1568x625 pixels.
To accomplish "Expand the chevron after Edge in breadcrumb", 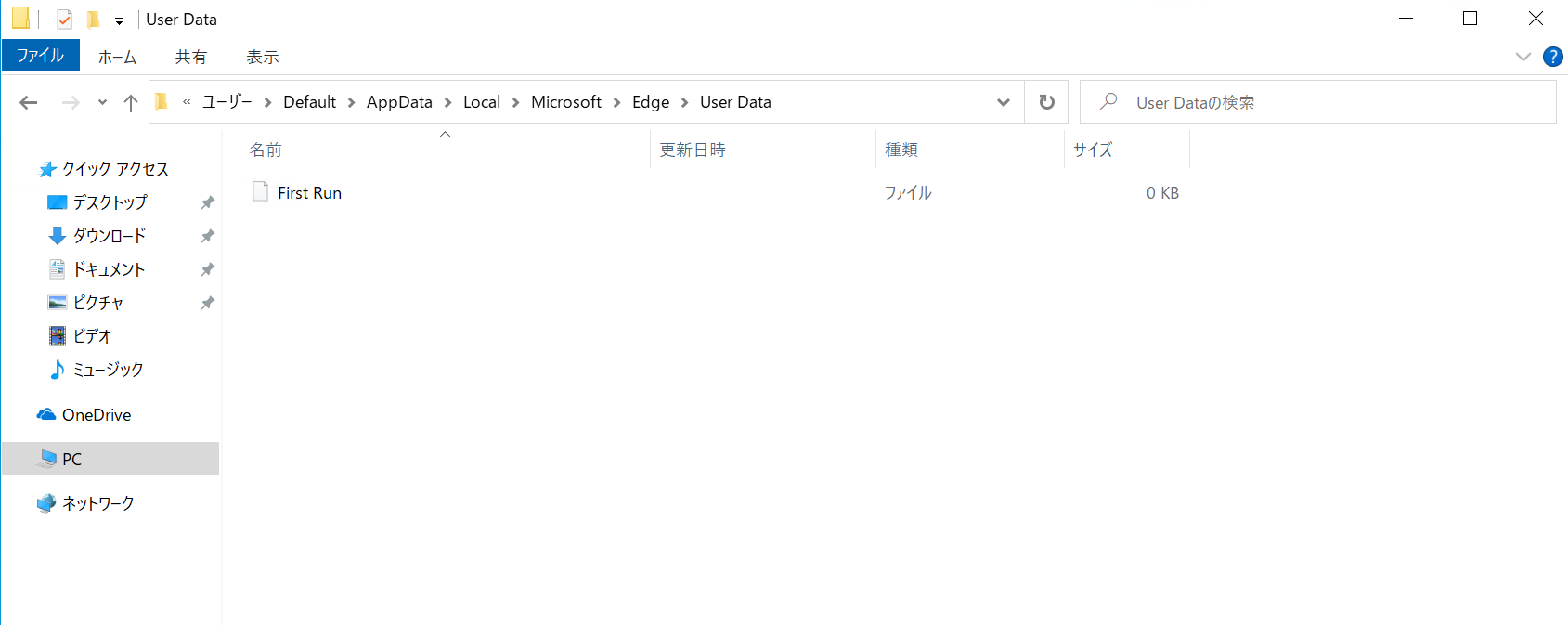I will point(684,102).
